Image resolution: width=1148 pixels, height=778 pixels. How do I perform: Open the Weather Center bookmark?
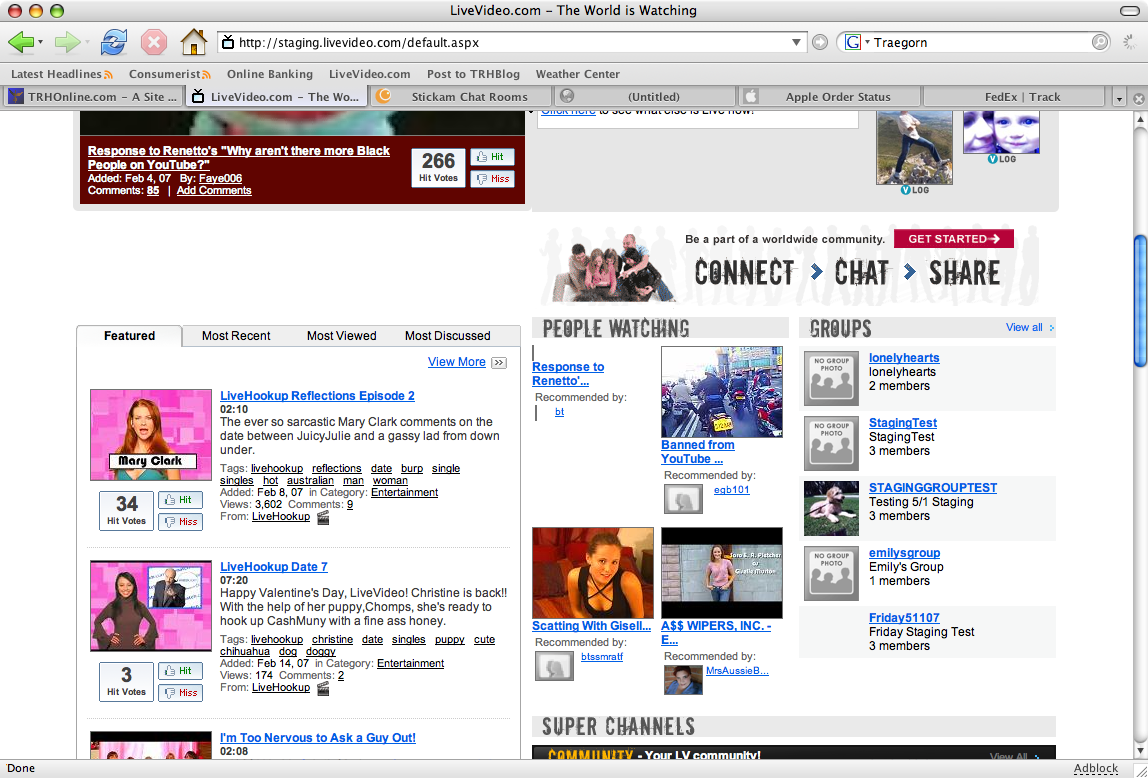[x=578, y=74]
